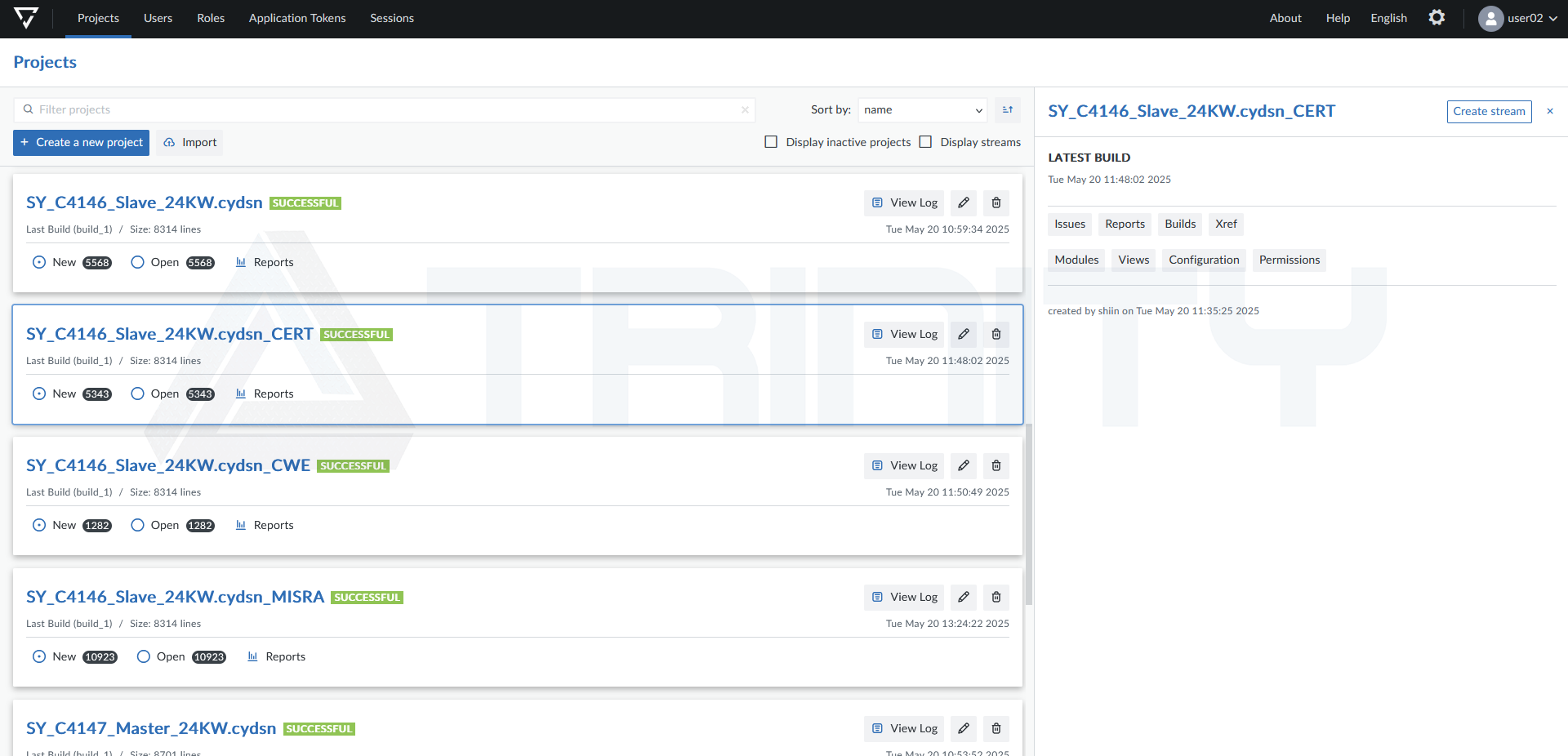The height and width of the screenshot is (756, 1568).
Task: Edit the SY_C4146_Slave_24KW.cydsn_MISRA project with the pencil icon
Action: (964, 597)
